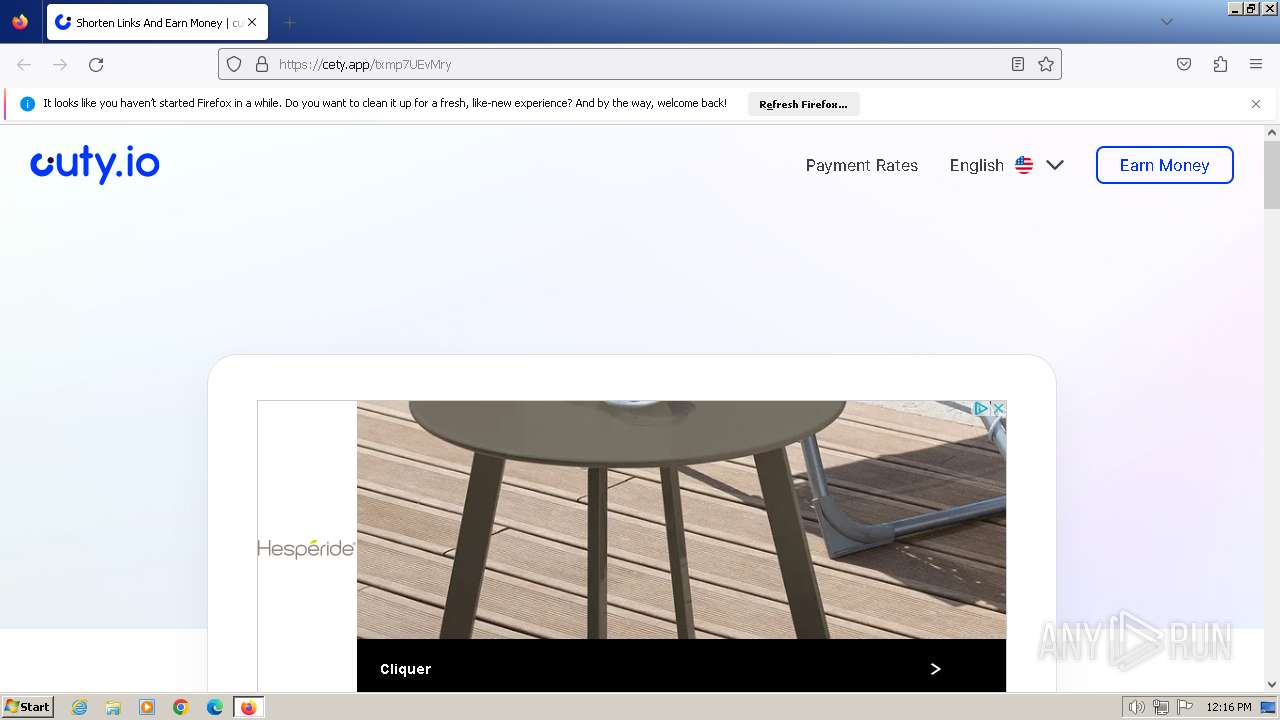1280x720 pixels.
Task: Open the Save to Pocket icon
Action: [1184, 64]
